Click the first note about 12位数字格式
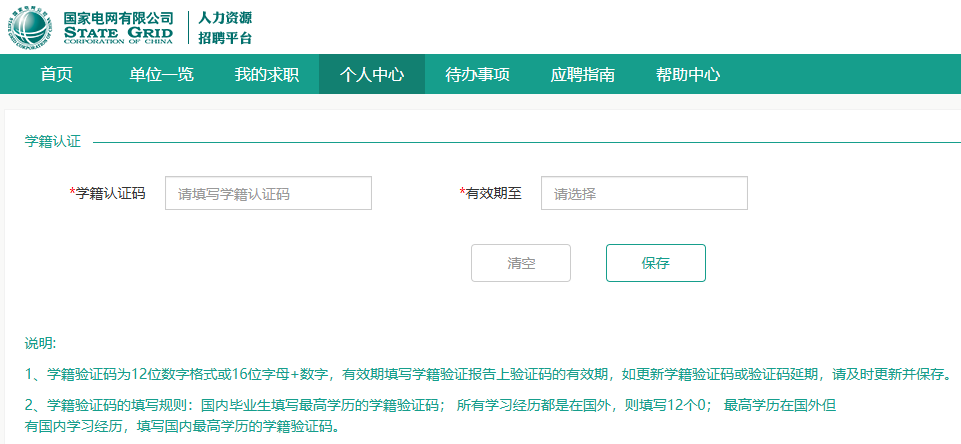 (486, 375)
